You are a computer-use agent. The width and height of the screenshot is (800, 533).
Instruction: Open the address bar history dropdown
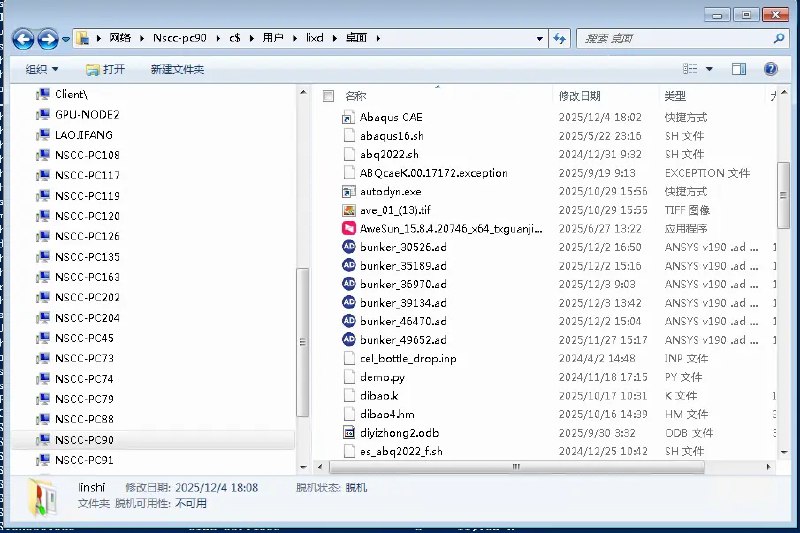(x=539, y=38)
